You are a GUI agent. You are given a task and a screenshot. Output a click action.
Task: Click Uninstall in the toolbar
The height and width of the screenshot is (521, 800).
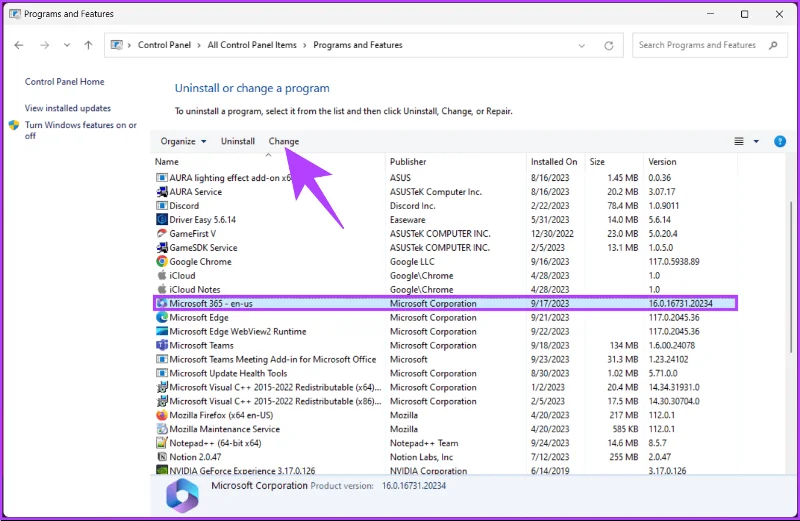[238, 141]
